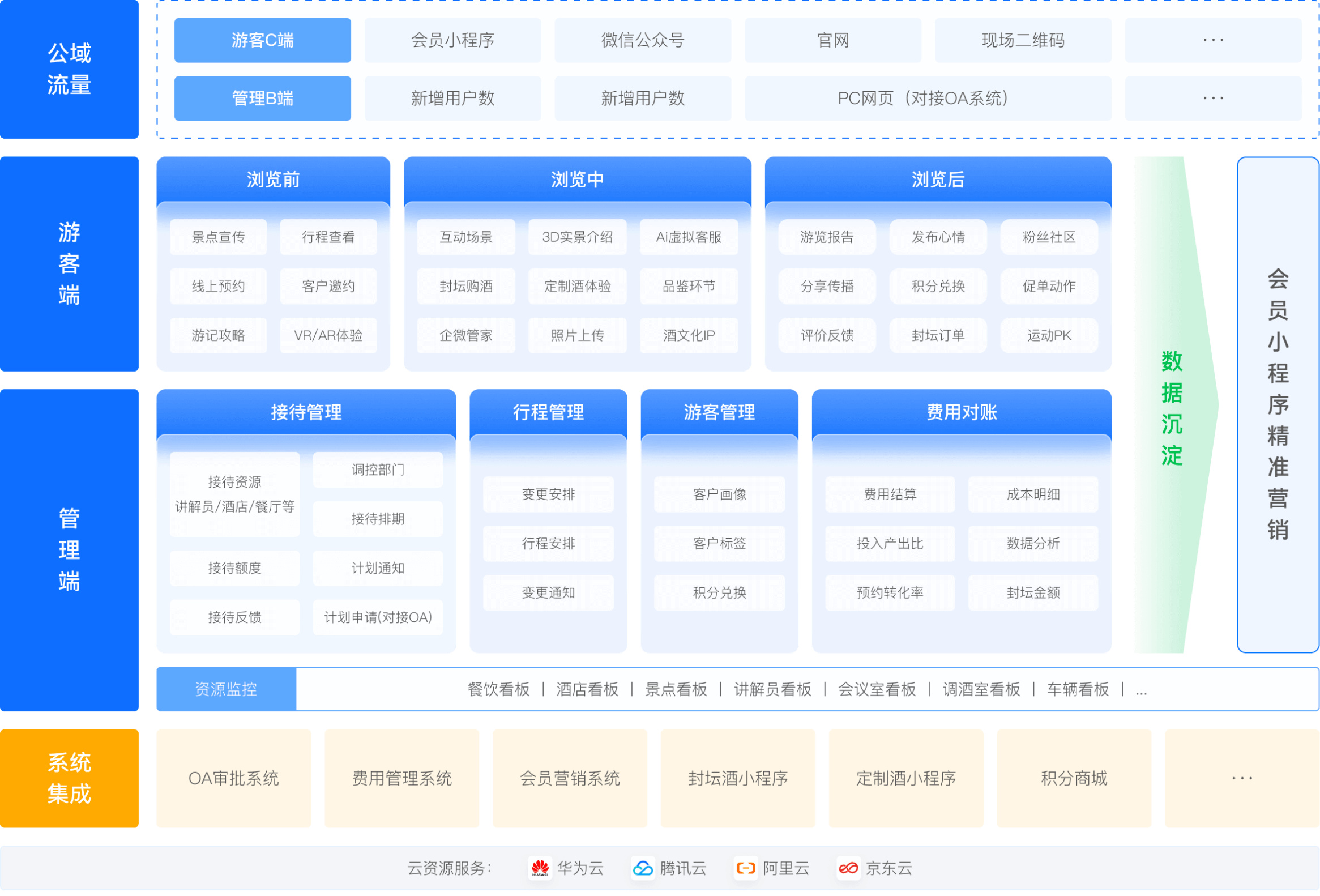
Task: Click the 投入产出比 item
Action: pos(890,544)
